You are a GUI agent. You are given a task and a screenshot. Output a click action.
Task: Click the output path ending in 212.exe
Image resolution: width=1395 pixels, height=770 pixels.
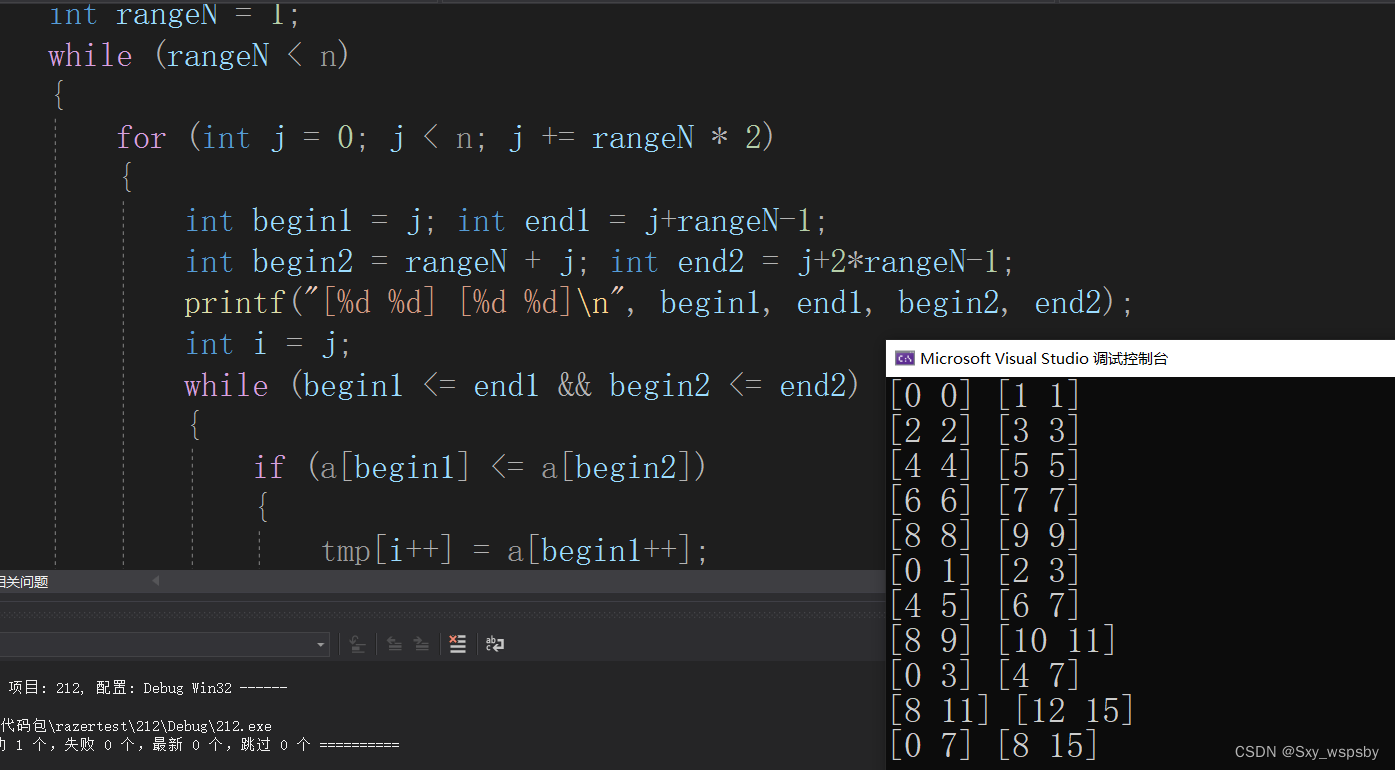click(136, 726)
